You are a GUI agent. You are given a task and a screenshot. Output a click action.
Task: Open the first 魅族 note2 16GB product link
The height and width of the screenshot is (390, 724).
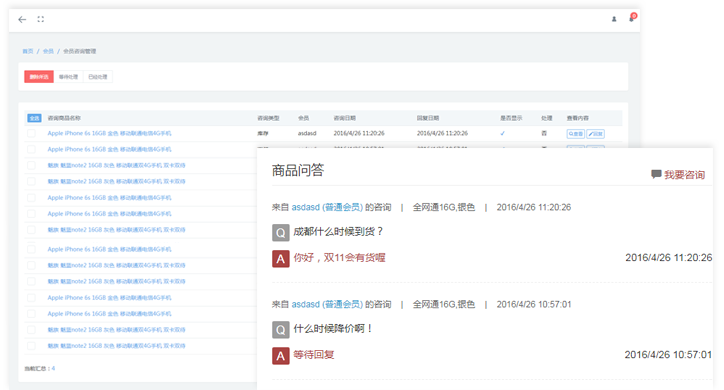click(x=116, y=165)
